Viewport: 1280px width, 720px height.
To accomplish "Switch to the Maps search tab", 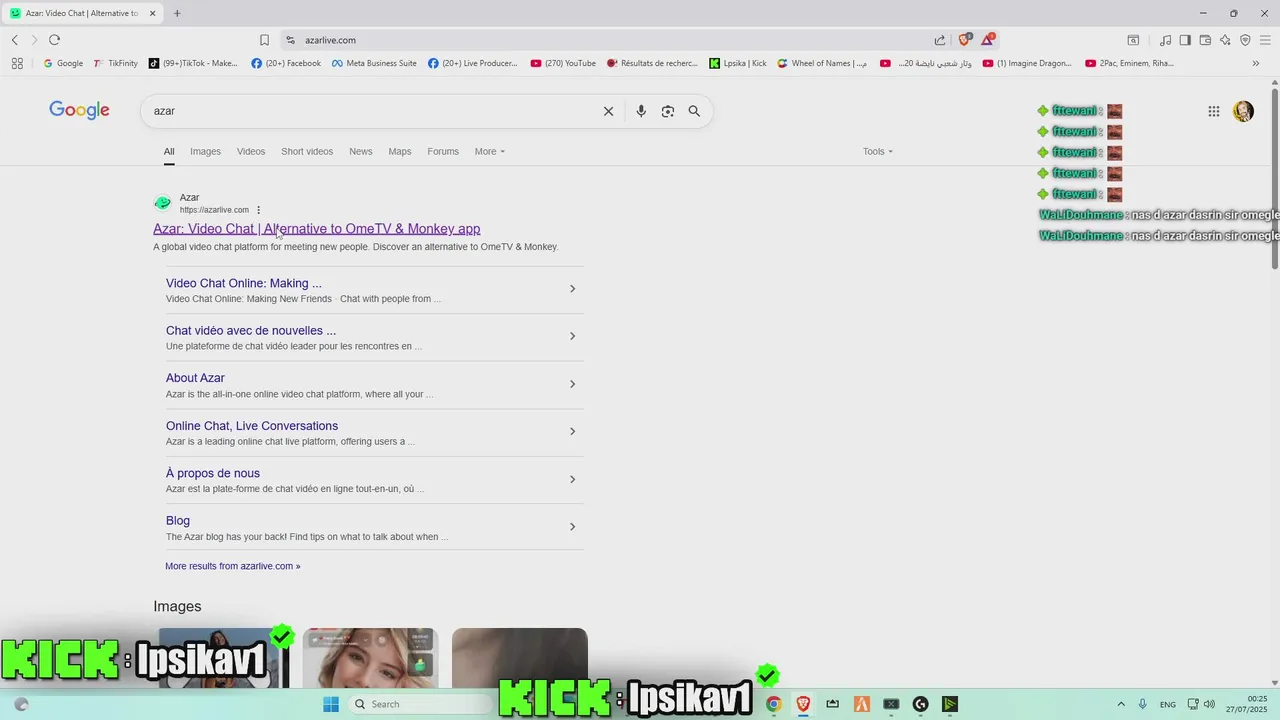I will coord(399,151).
